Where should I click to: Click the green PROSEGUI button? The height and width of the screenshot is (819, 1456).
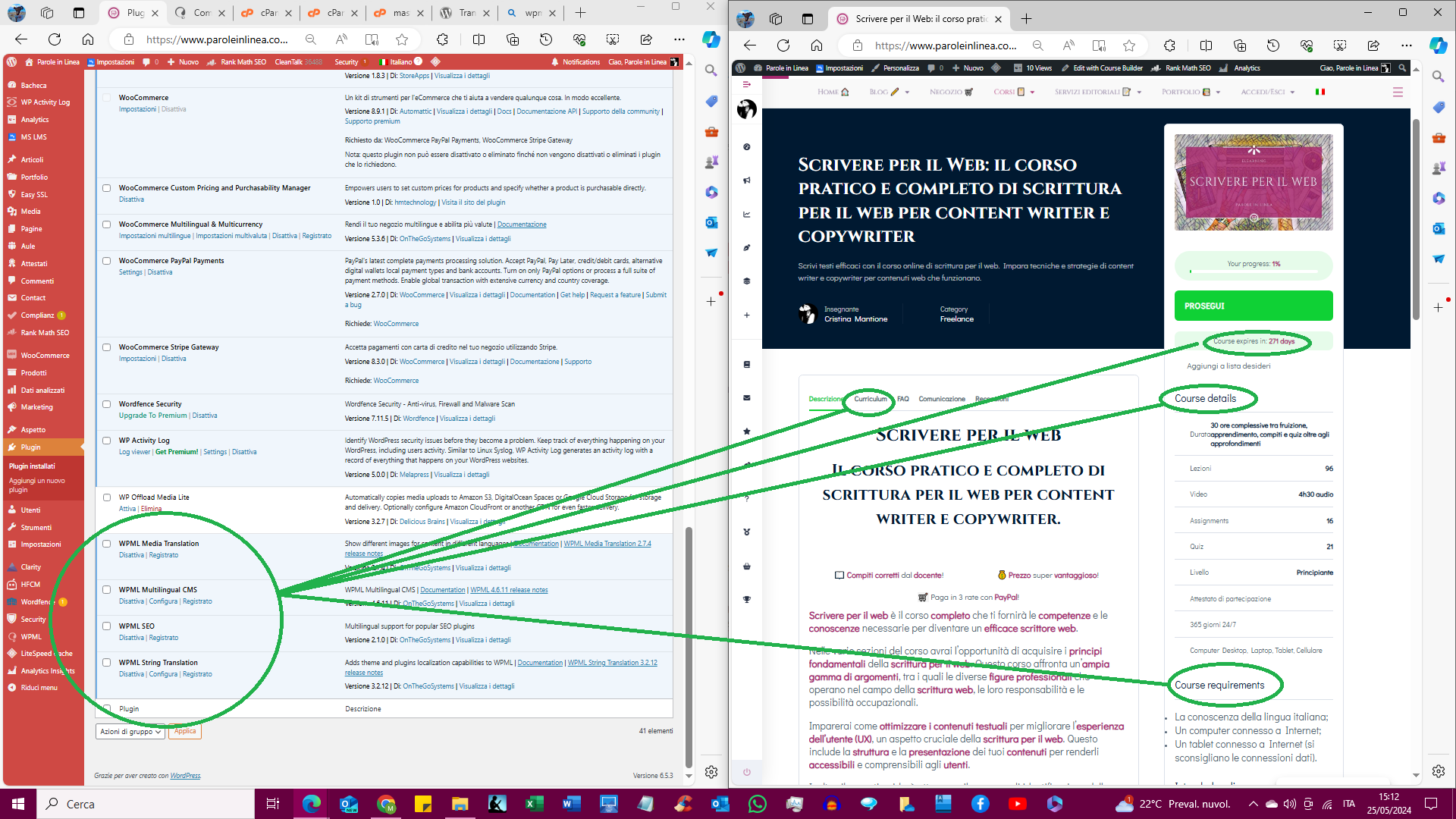[1253, 306]
